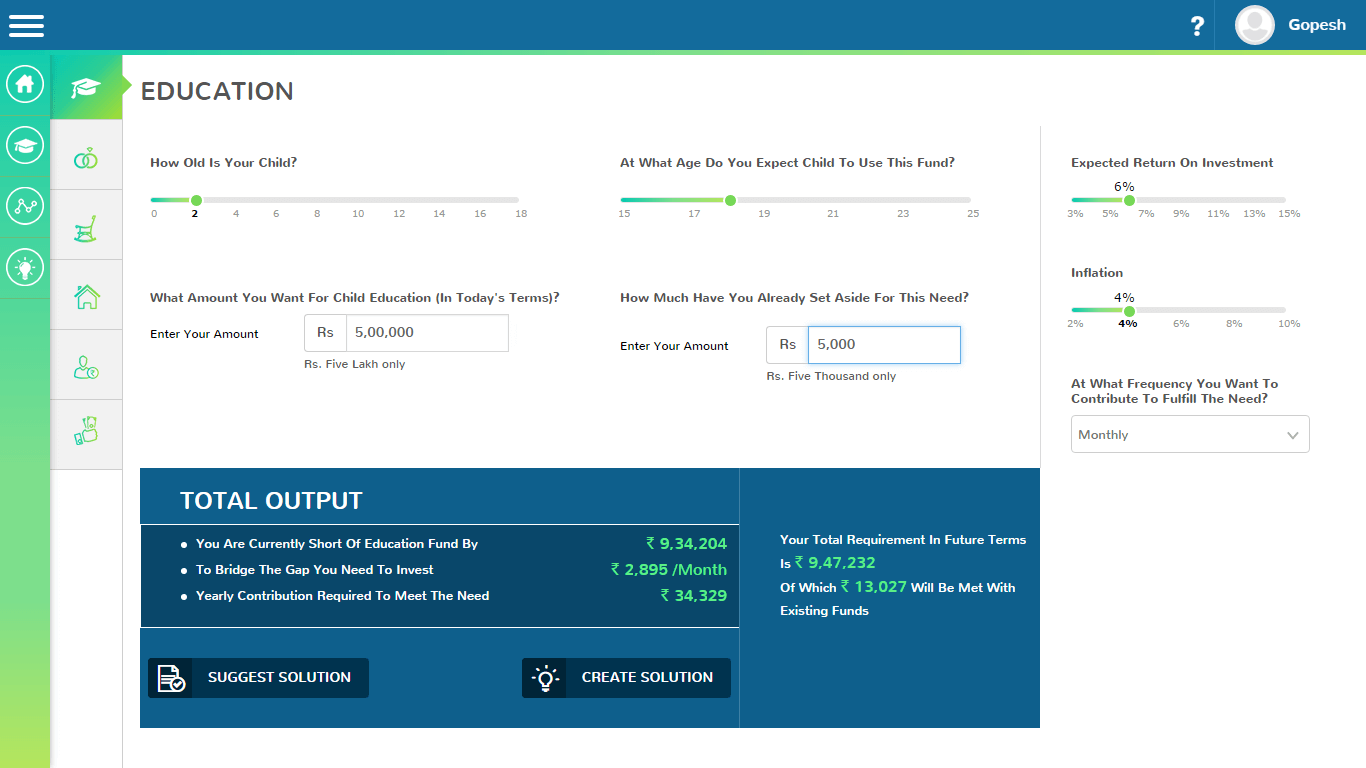Click the Suggest Solution button
Viewport: 1366px width, 768px height.
(258, 678)
